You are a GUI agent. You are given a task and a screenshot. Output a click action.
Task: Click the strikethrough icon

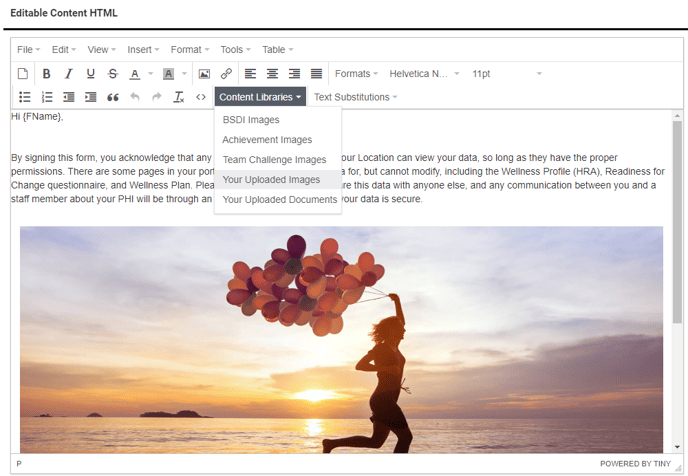click(x=112, y=74)
